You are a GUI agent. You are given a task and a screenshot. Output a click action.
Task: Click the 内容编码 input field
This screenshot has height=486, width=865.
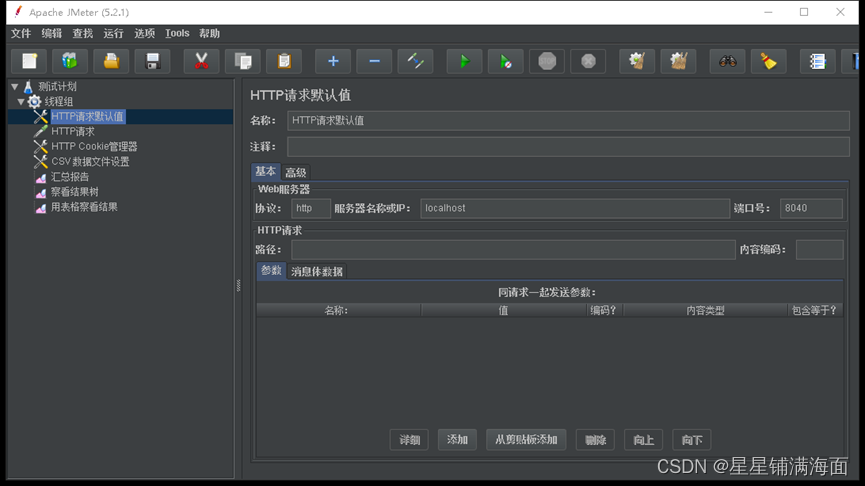(x=819, y=250)
